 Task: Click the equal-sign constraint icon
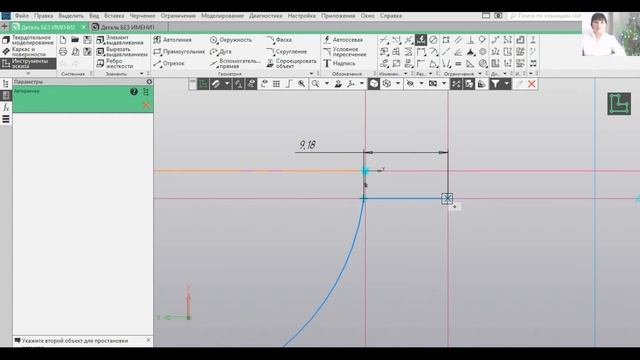point(458,64)
